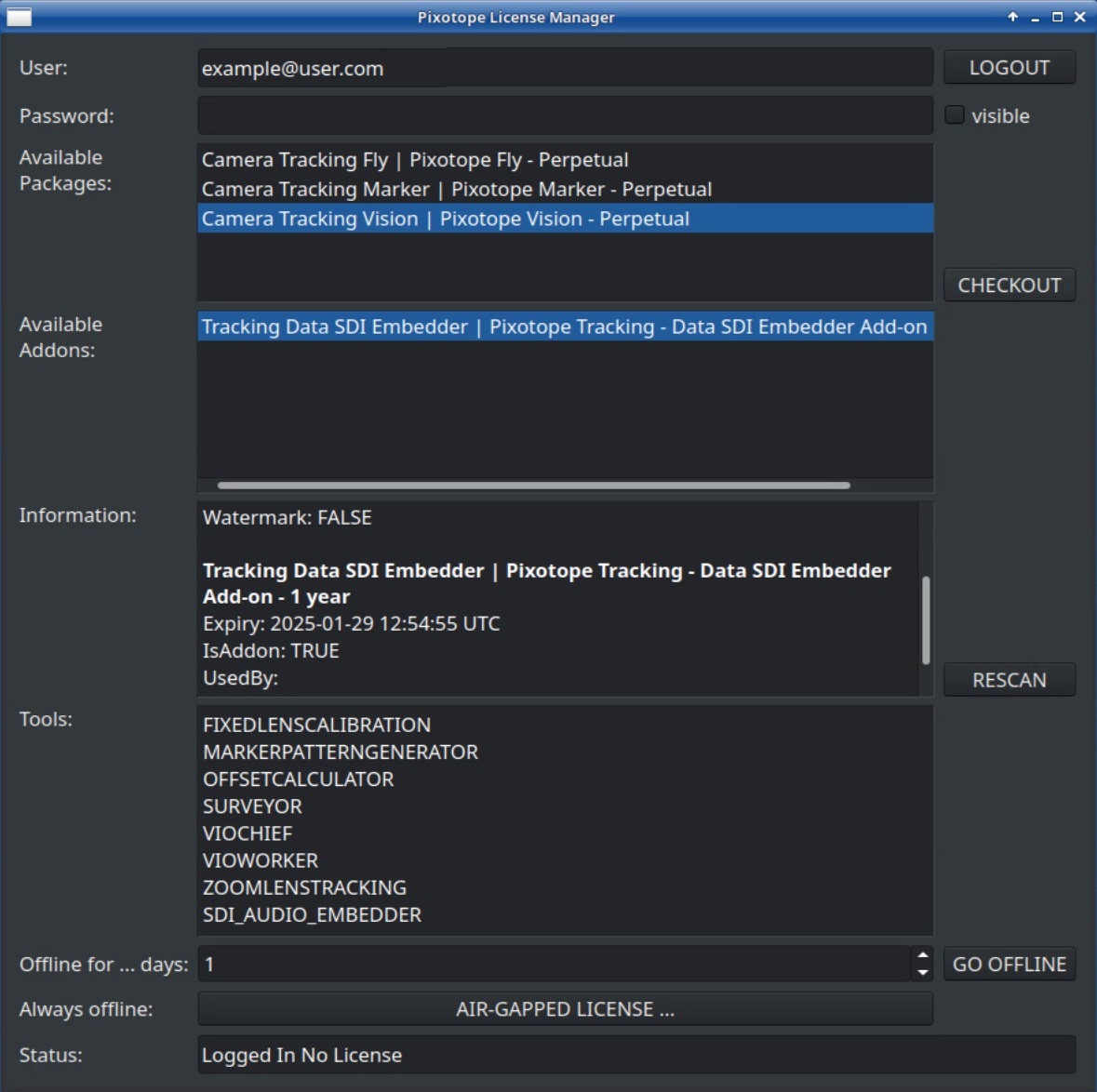Minimize the Pixotope License Manager window
1097x1092 pixels.
tap(1035, 17)
